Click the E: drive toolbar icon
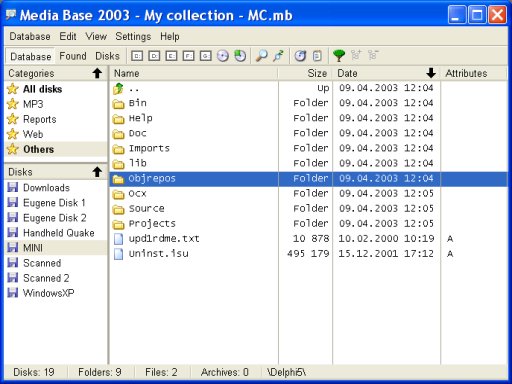 171,56
